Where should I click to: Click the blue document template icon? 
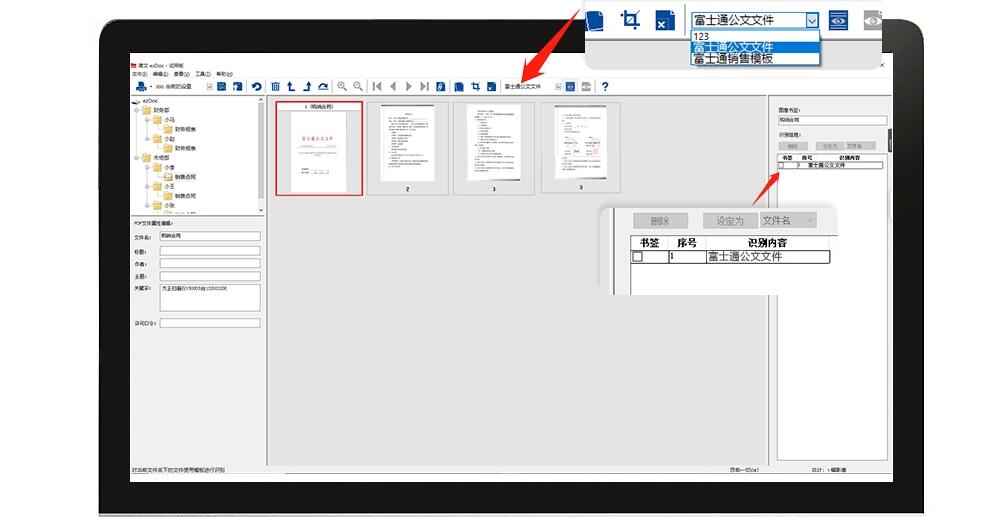click(458, 86)
